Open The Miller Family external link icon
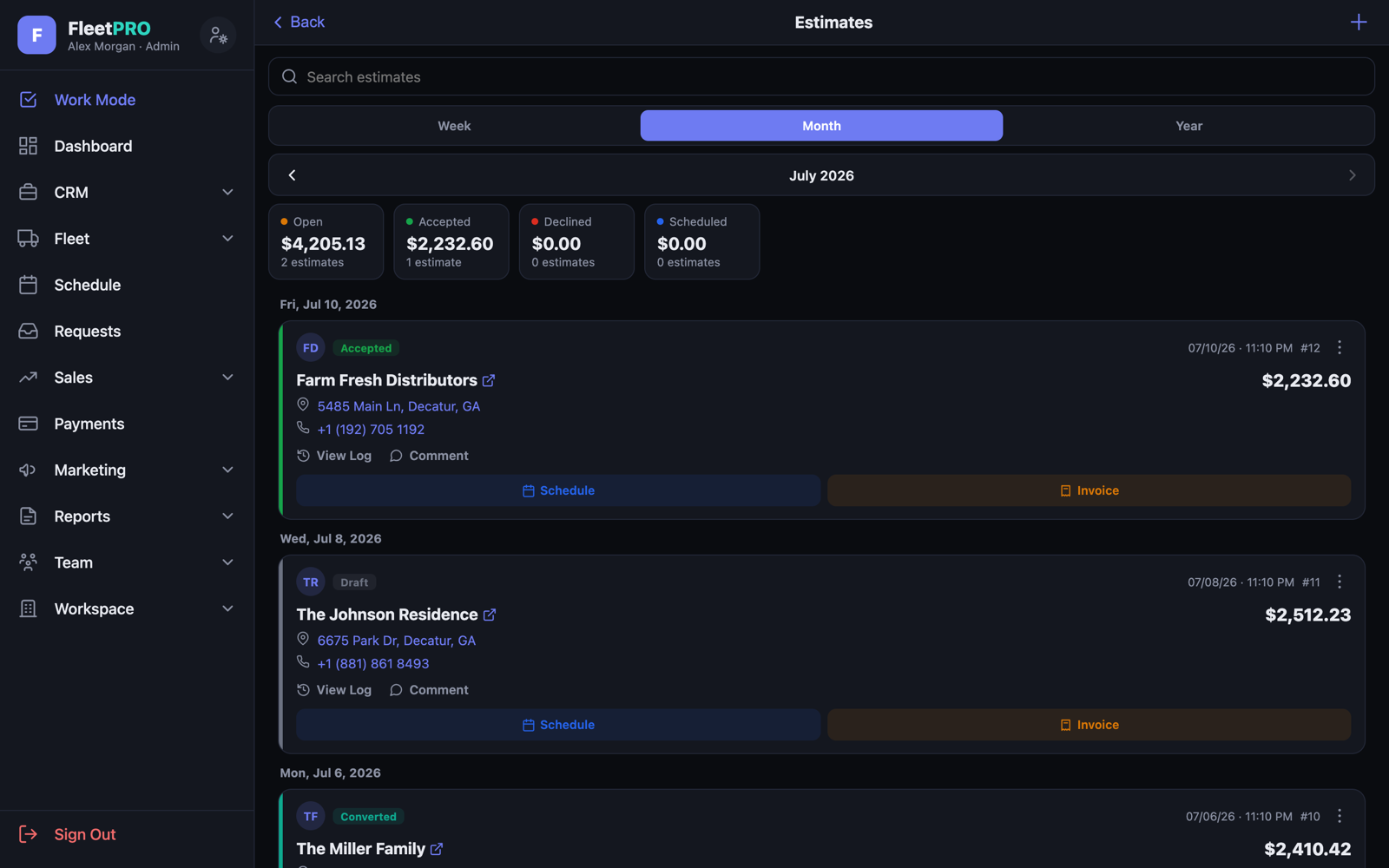The height and width of the screenshot is (868, 1389). [x=437, y=849]
